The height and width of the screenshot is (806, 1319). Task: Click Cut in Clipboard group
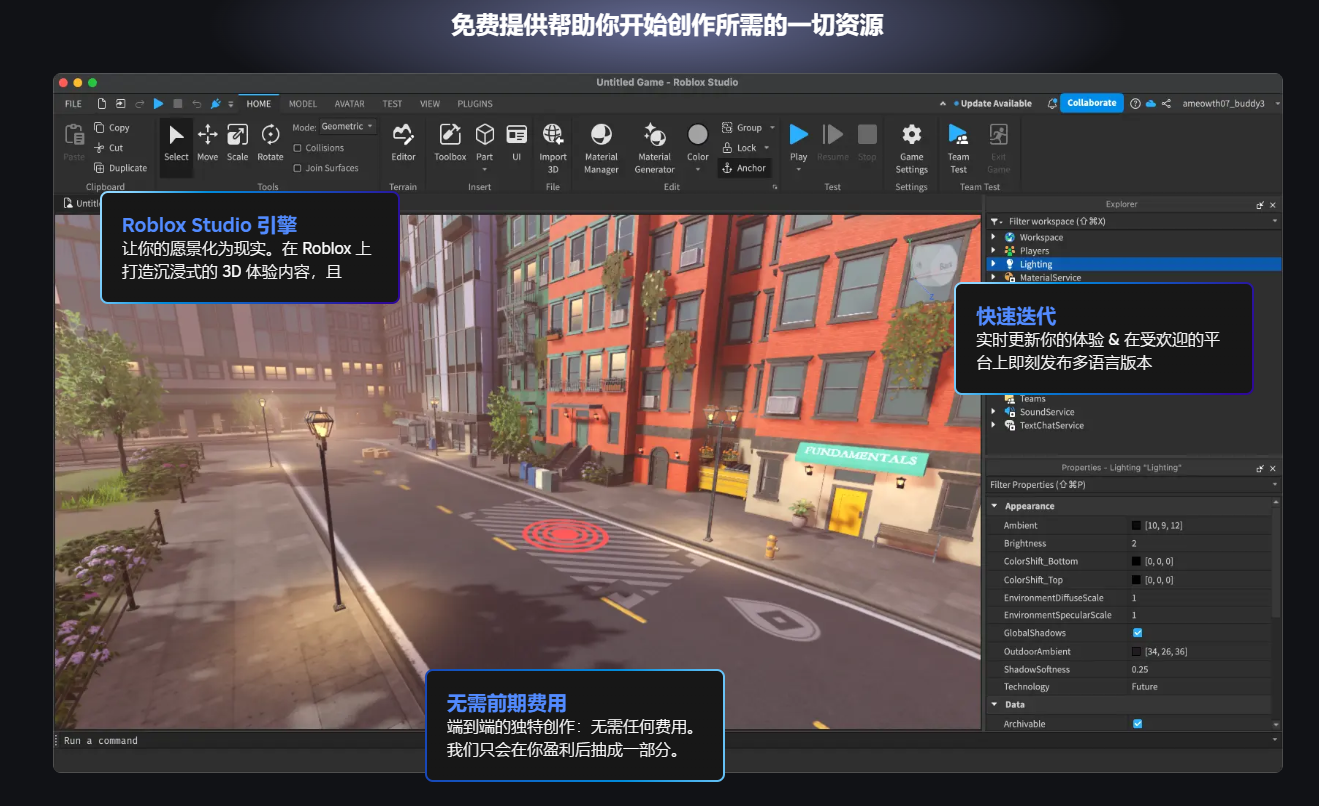coord(108,148)
